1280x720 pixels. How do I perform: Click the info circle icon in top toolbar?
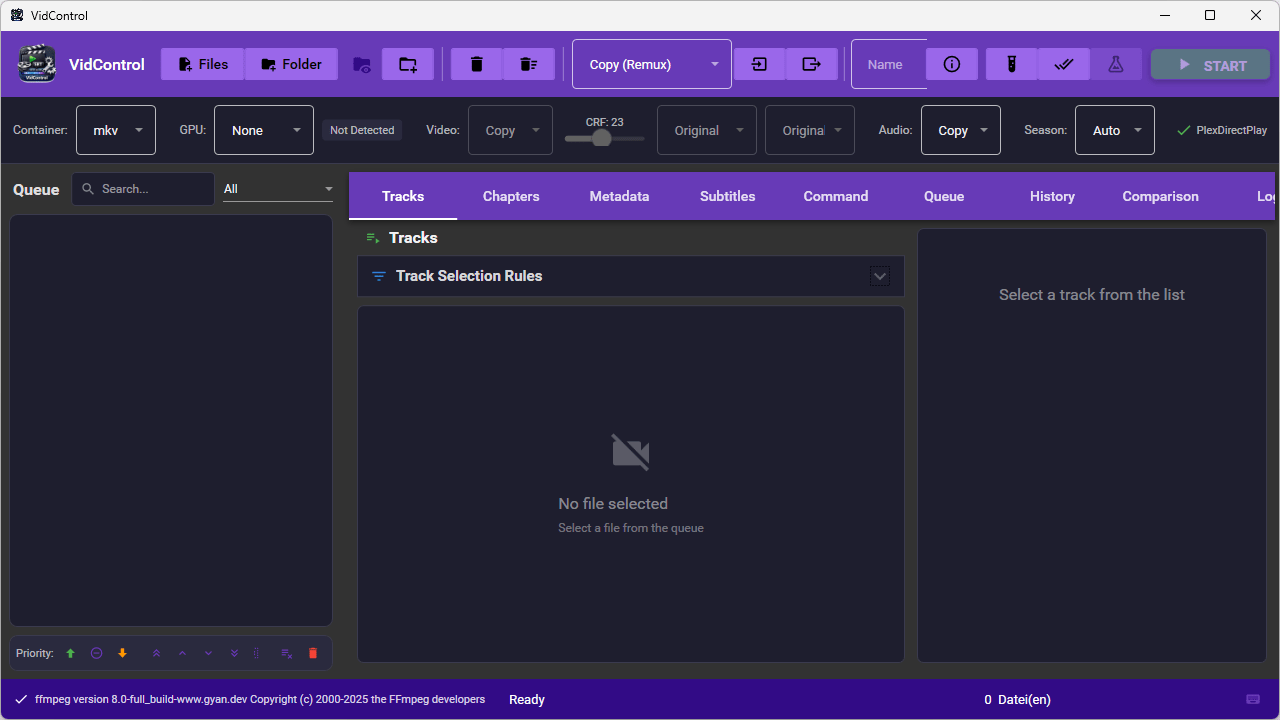tap(951, 64)
